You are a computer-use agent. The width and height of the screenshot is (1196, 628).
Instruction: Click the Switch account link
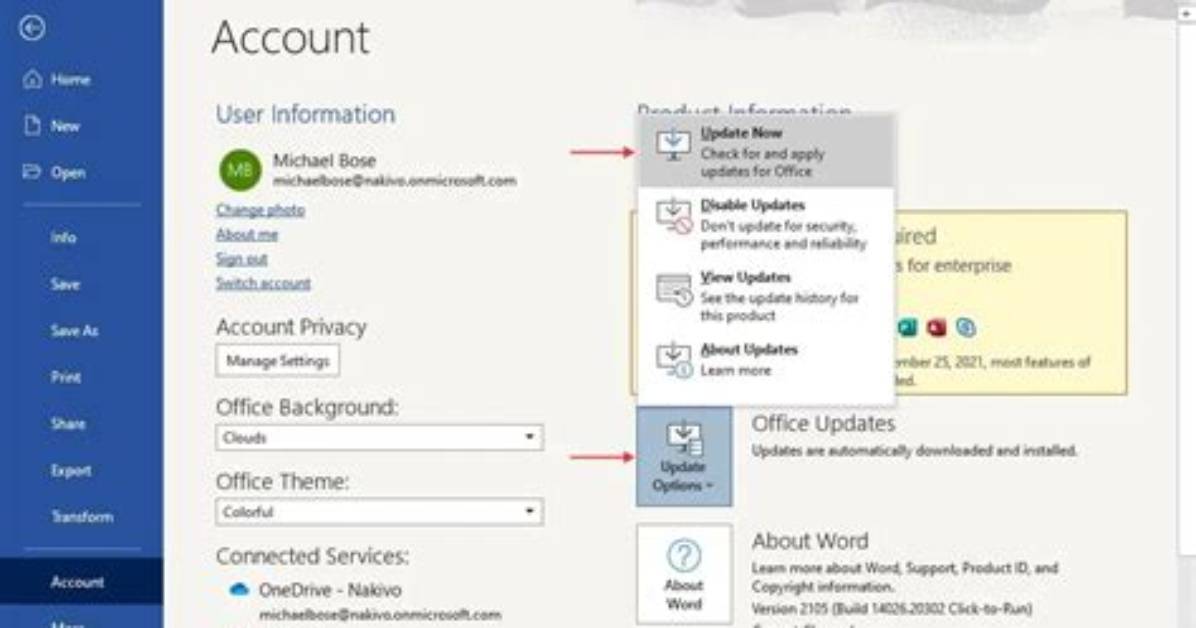[x=263, y=283]
